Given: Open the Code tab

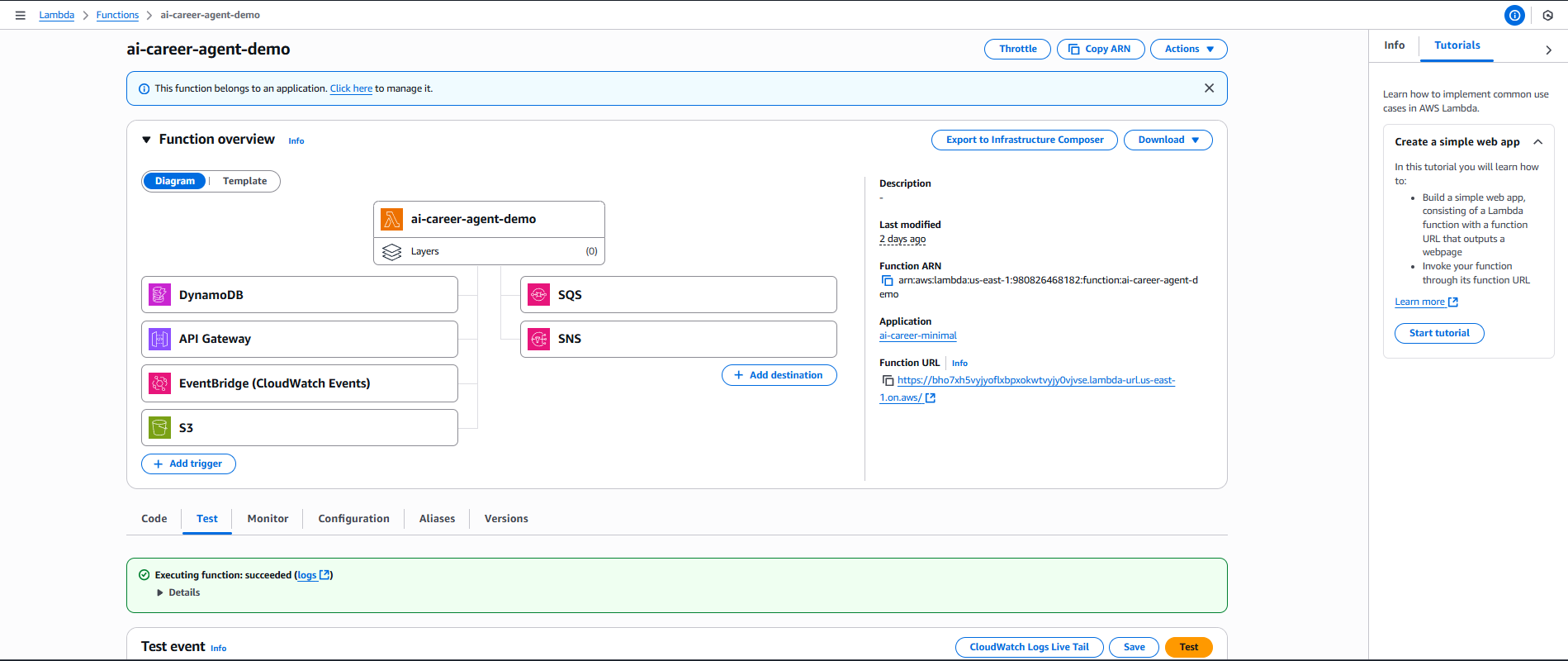Looking at the screenshot, I should click(x=154, y=519).
